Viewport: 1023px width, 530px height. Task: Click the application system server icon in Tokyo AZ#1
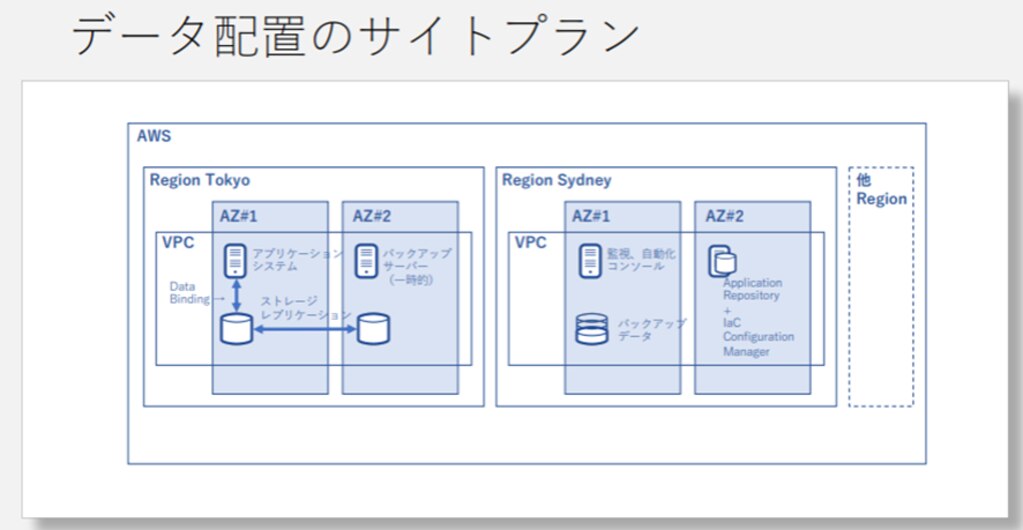(x=236, y=261)
